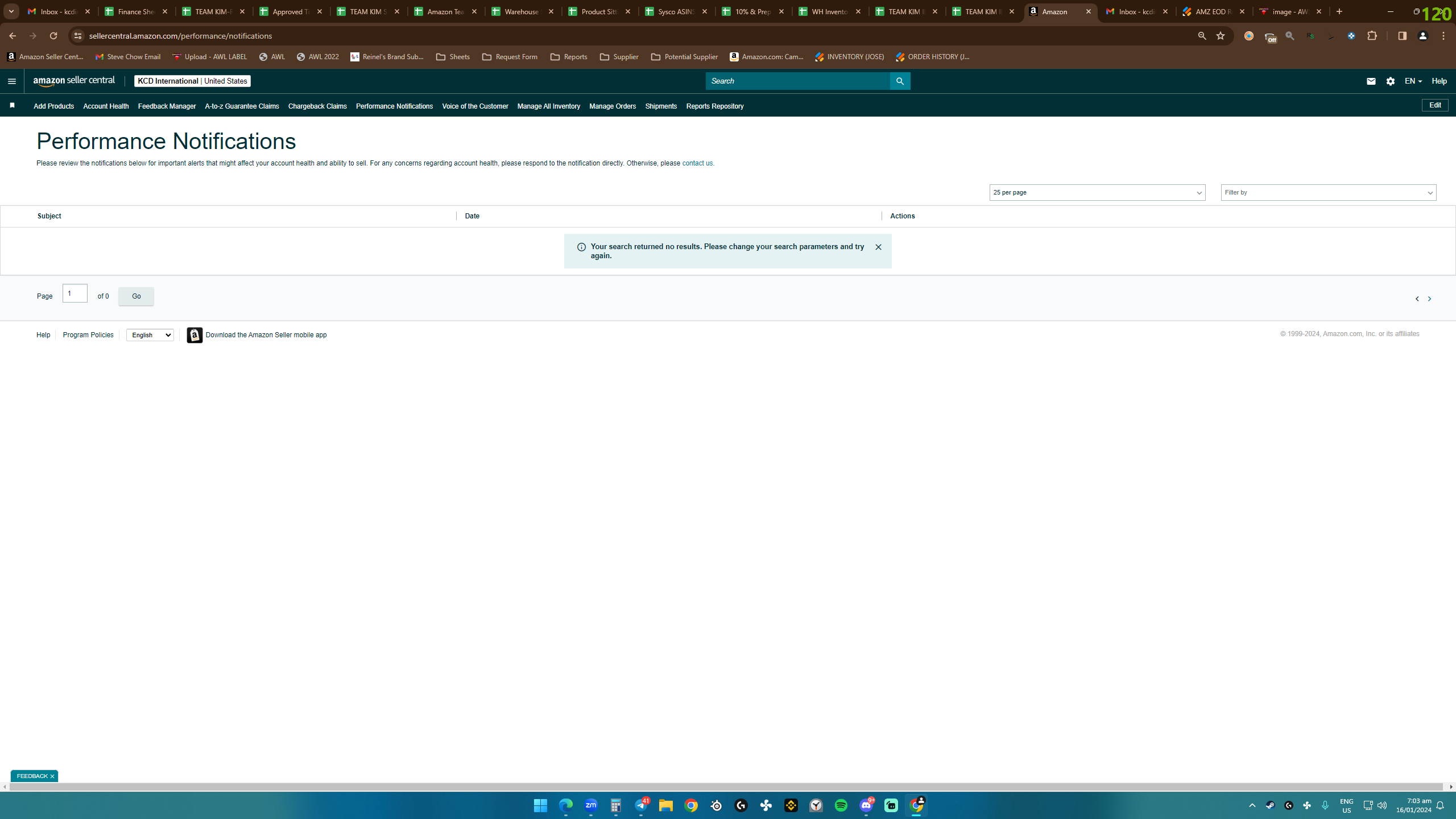Screen dimensions: 1456x819
Task: Open Chrome three-dot menu
Action: coord(1443,36)
